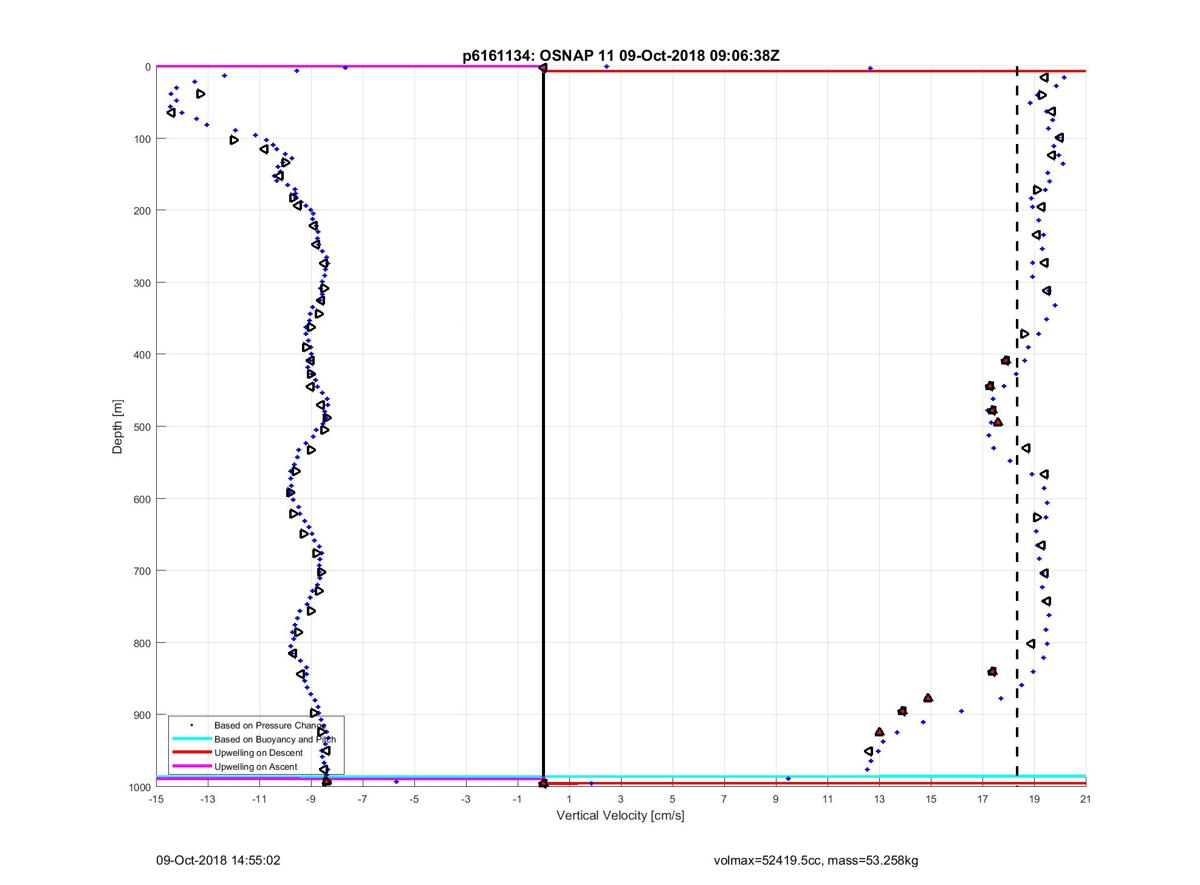This screenshot has height=885, width=1200.
Task: Click the red line sample in the legend
Action: coord(190,752)
